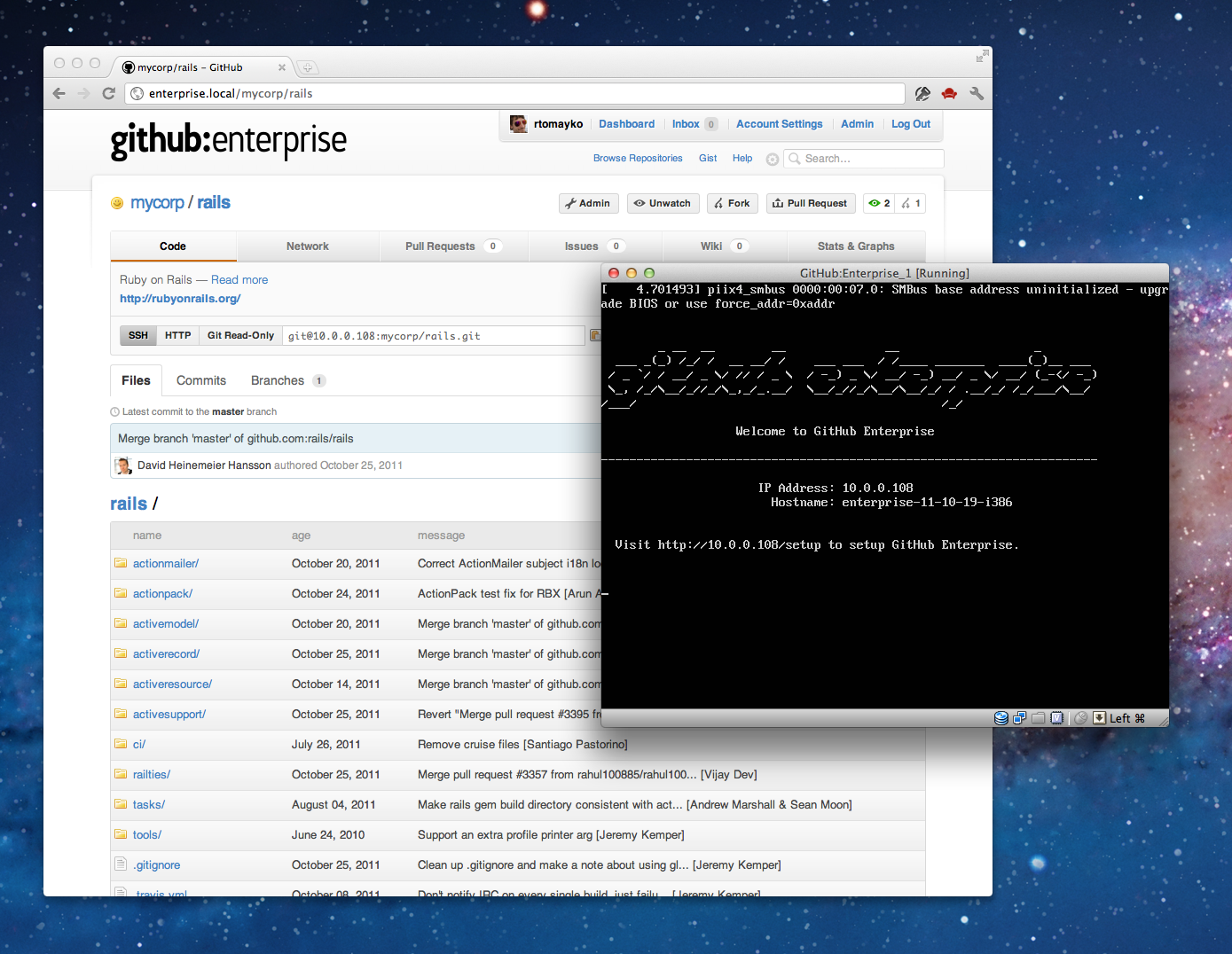
Task: Click inside the Search field
Action: pos(863,159)
